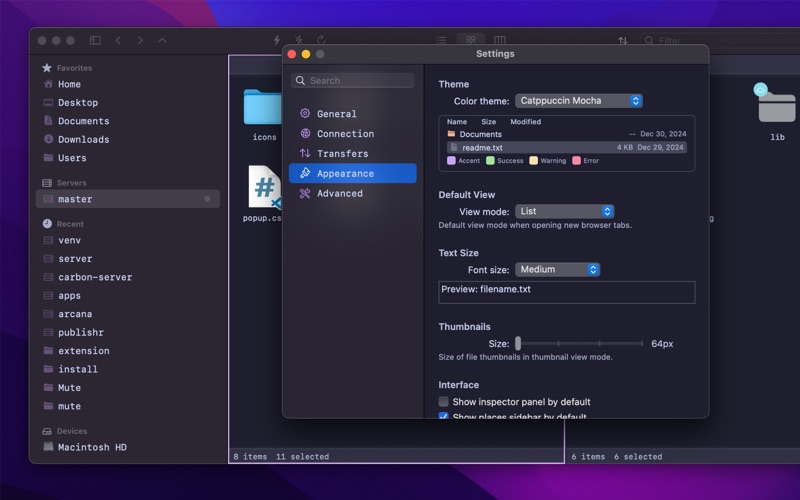
Task: Open recent folder install
Action: [78, 369]
